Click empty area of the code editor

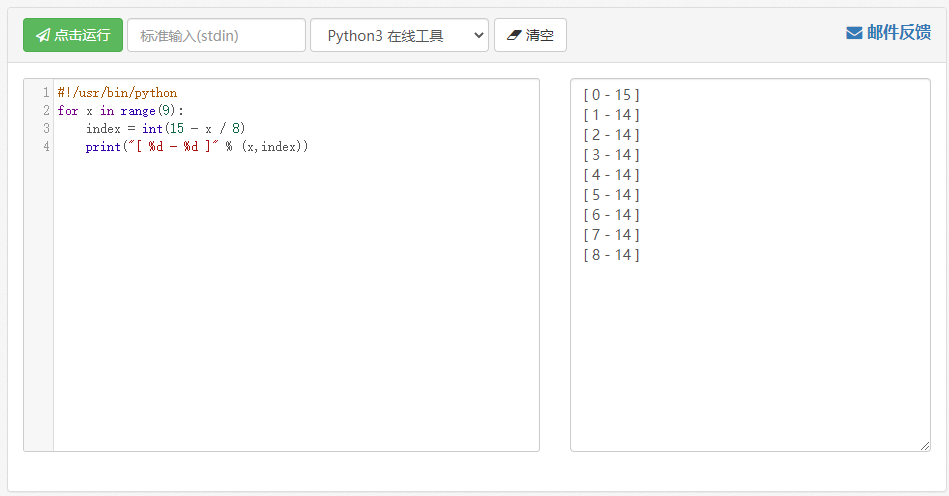[297, 302]
